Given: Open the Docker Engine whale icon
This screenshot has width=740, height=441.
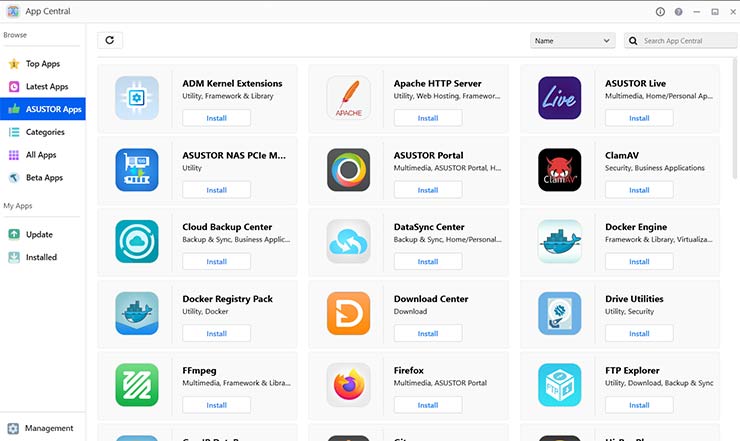Looking at the screenshot, I should [559, 242].
